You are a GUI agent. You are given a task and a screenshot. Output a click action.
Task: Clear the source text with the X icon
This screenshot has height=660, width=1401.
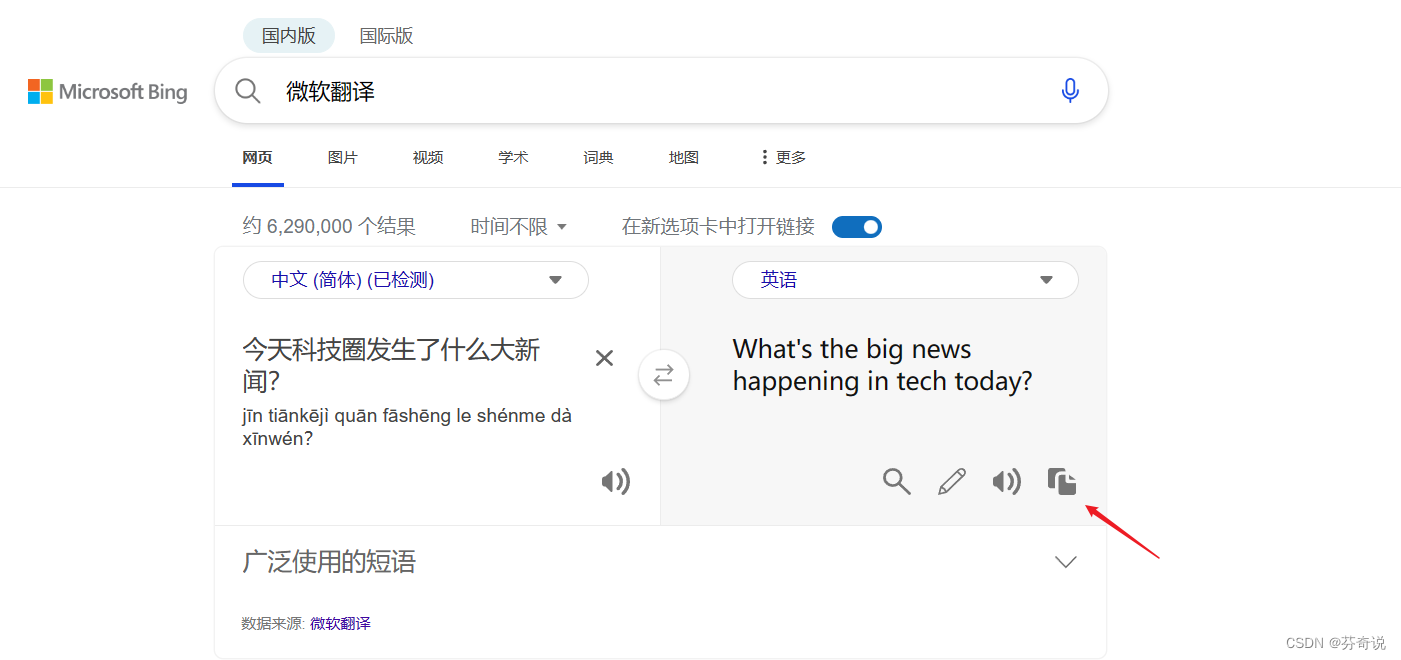point(604,358)
